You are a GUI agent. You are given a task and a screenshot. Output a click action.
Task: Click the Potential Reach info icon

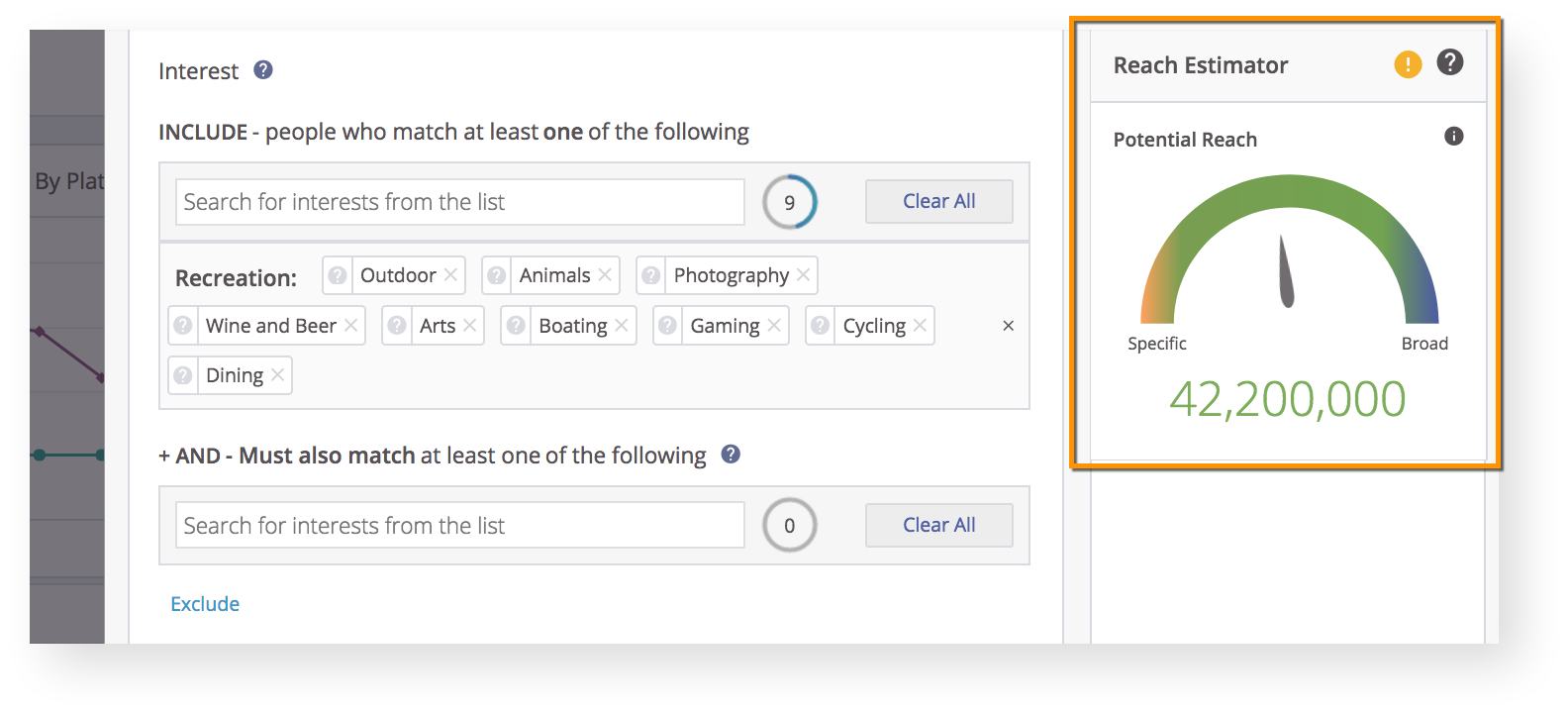pyautogui.click(x=1453, y=137)
